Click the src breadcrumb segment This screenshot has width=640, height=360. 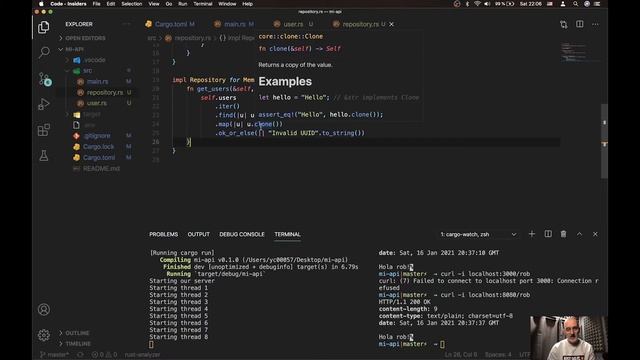[x=151, y=38]
